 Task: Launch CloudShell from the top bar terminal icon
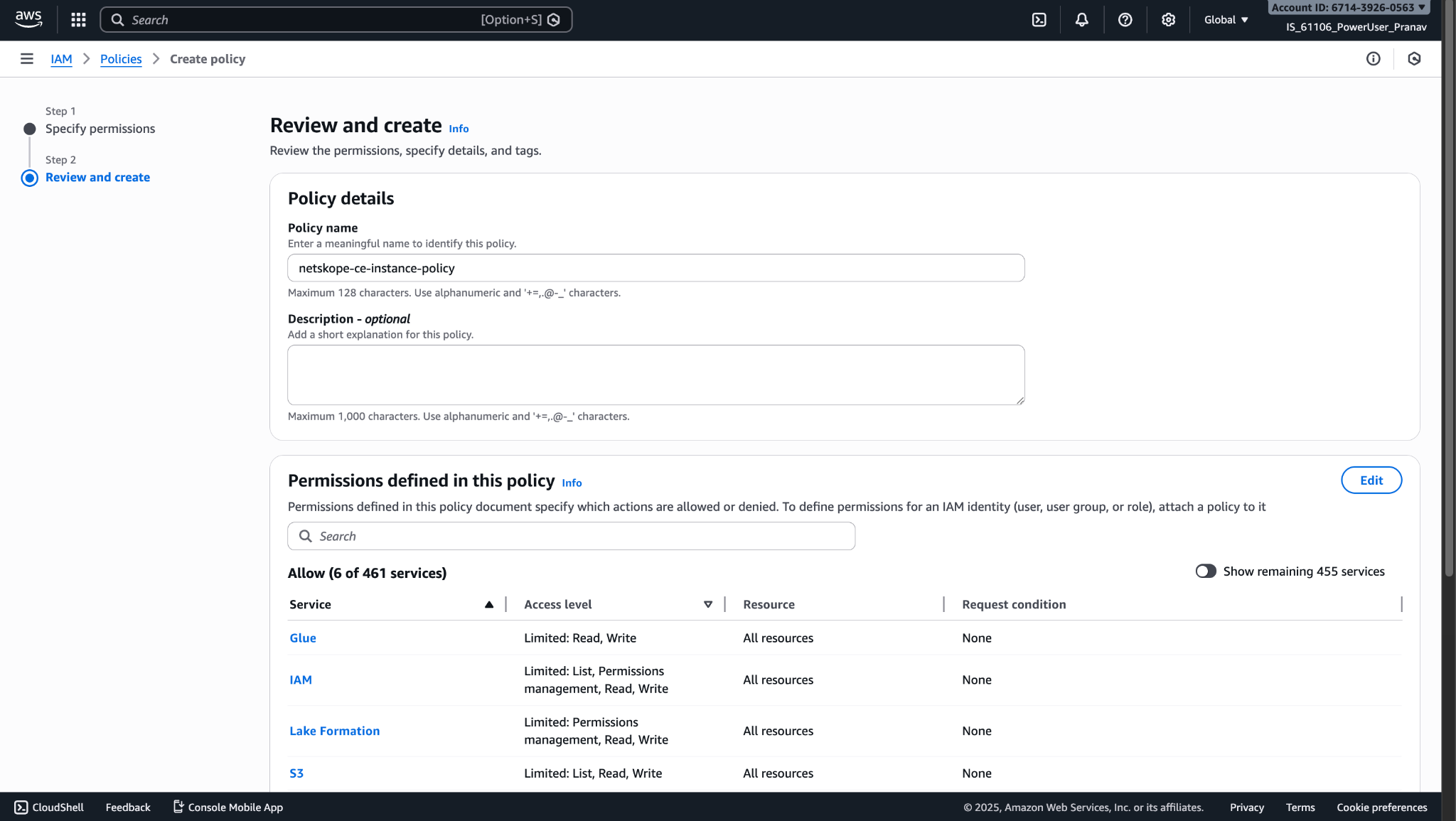tap(1039, 20)
